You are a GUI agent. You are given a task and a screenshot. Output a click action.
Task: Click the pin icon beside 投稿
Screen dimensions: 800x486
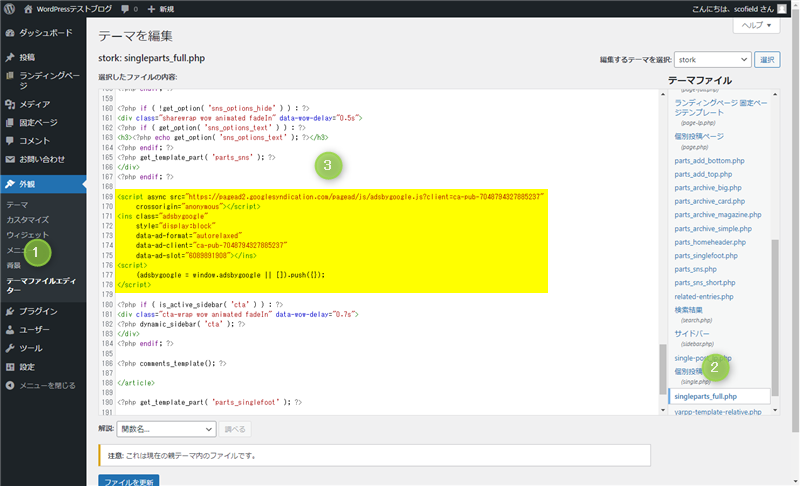coord(10,57)
